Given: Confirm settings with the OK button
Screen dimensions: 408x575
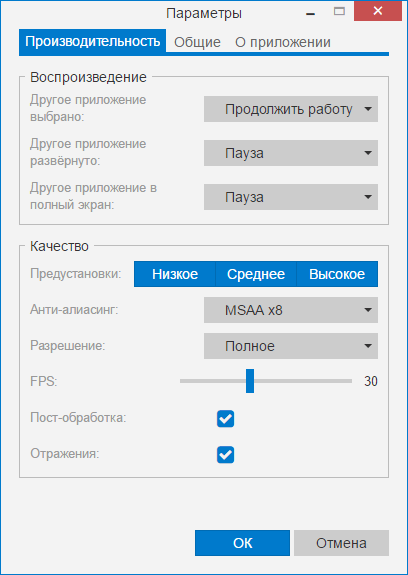Looking at the screenshot, I should (x=242, y=543).
